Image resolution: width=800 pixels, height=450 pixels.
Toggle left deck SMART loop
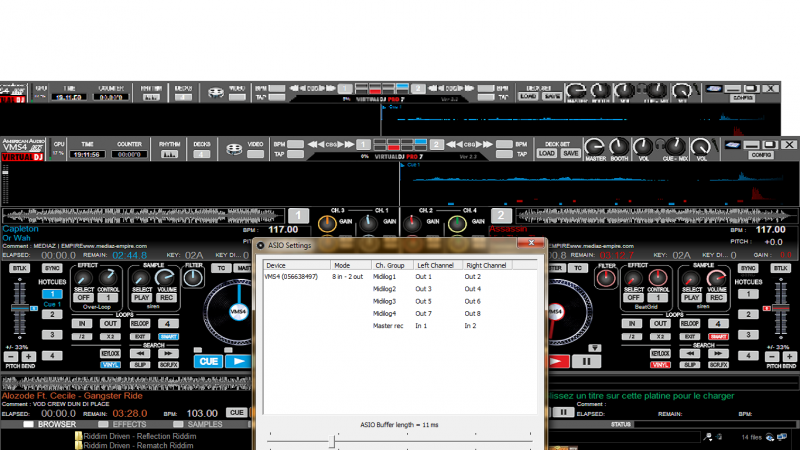tap(168, 337)
